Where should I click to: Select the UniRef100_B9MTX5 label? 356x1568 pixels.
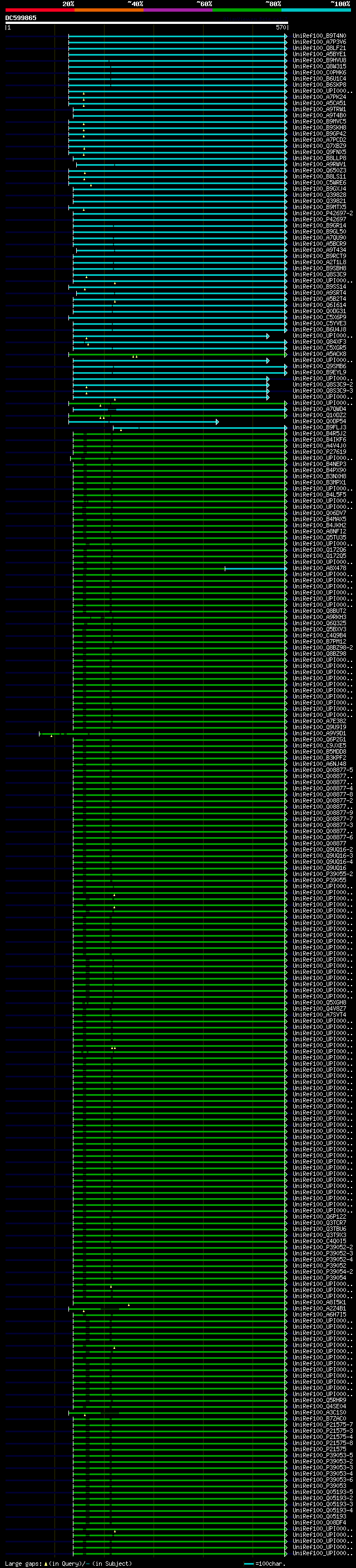point(319,207)
